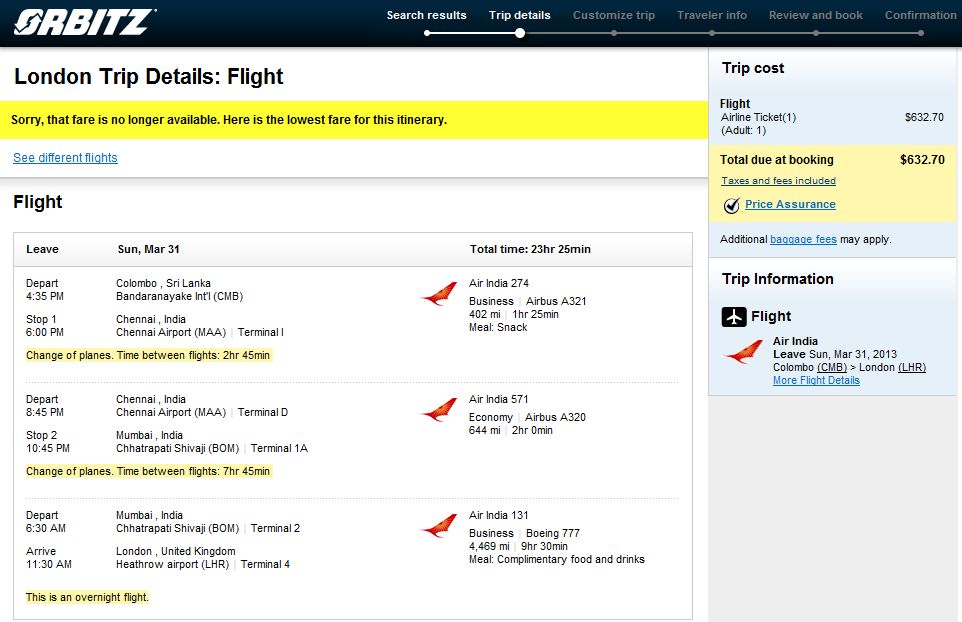The height and width of the screenshot is (622, 962).
Task: Select the Trip details step
Action: tap(520, 15)
